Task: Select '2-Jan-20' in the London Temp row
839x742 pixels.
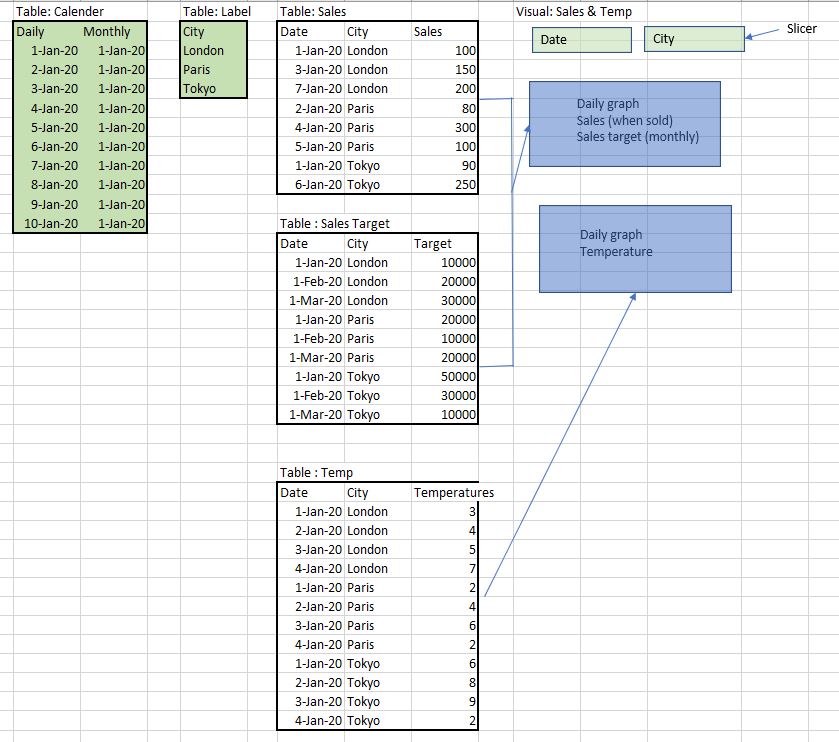Action: pos(318,531)
